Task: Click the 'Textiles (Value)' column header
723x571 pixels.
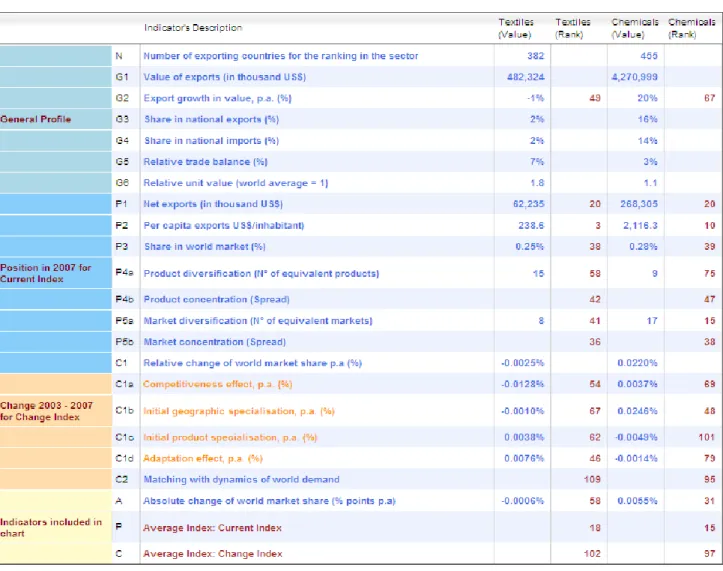Action: 516,28
